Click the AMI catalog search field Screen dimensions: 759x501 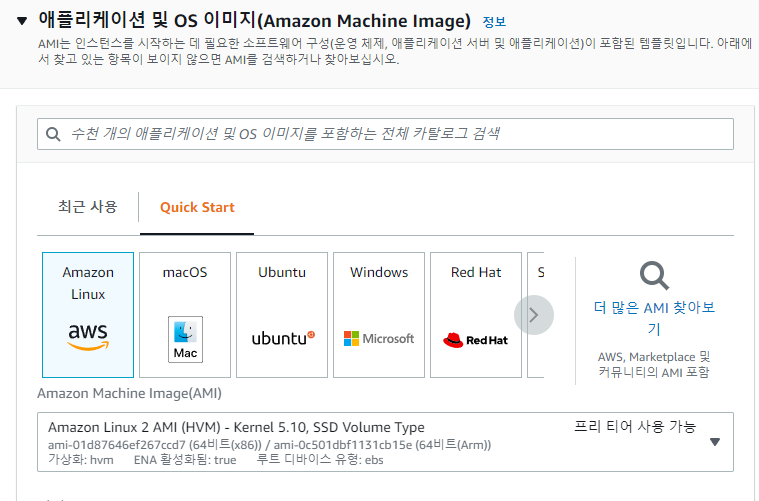[x=385, y=134]
